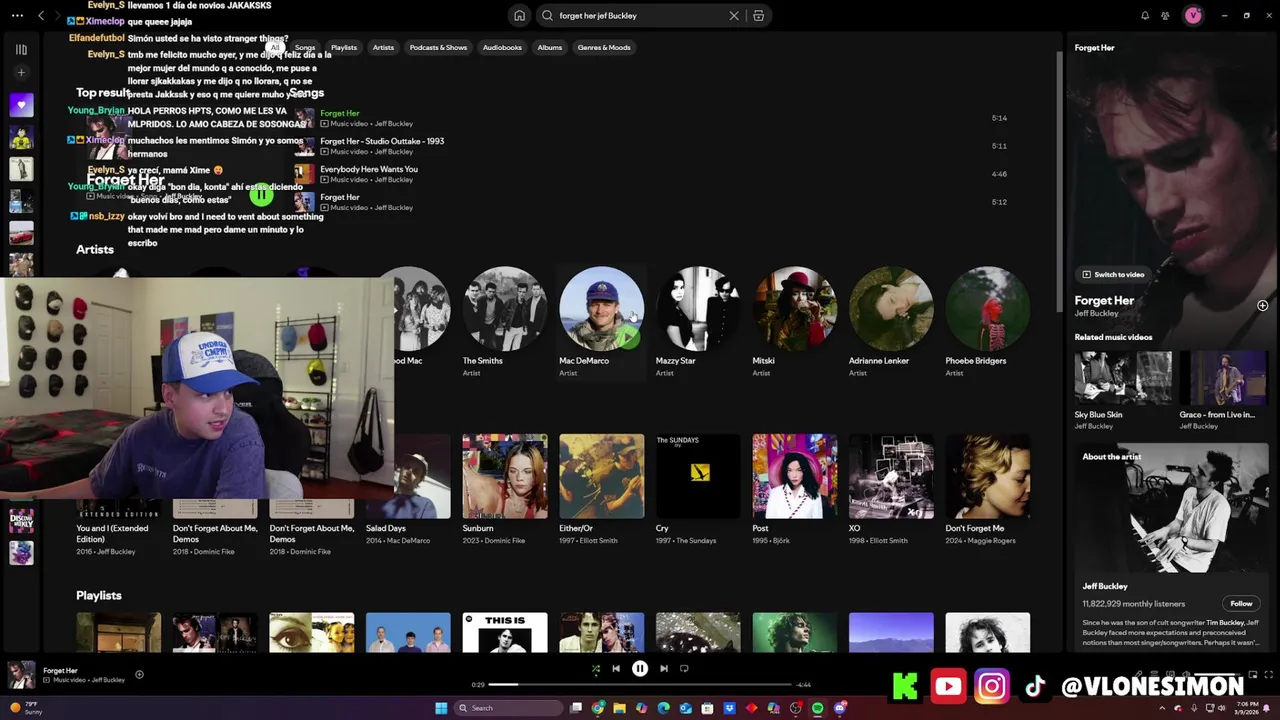Open the This Is playlist cover
The image size is (1280, 720).
coord(505,632)
